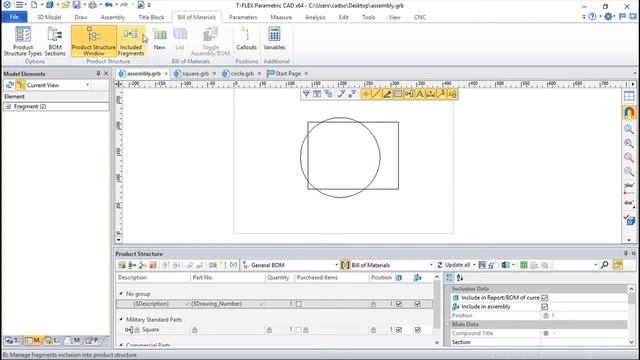Click the Update all button
The height and width of the screenshot is (360, 640).
454,265
